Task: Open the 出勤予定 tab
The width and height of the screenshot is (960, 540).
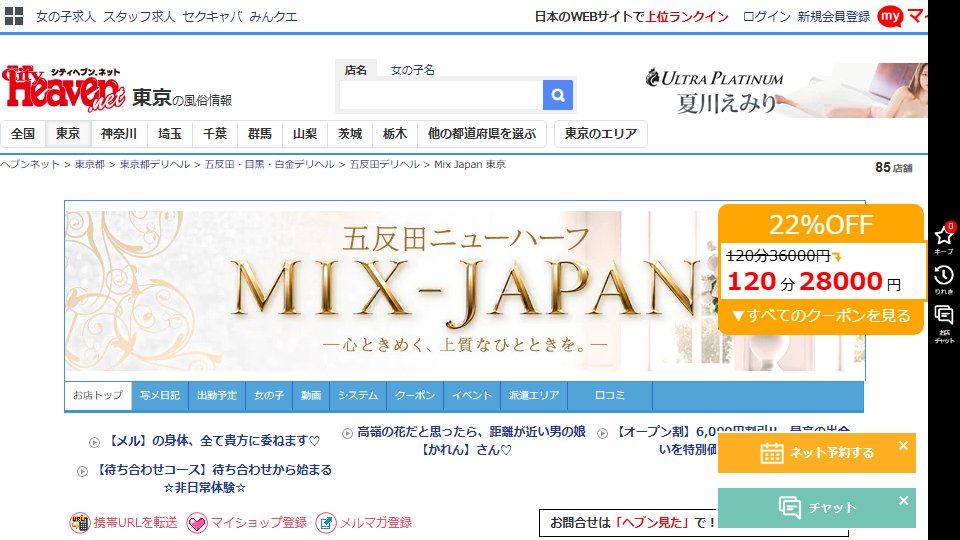Action: [217, 396]
